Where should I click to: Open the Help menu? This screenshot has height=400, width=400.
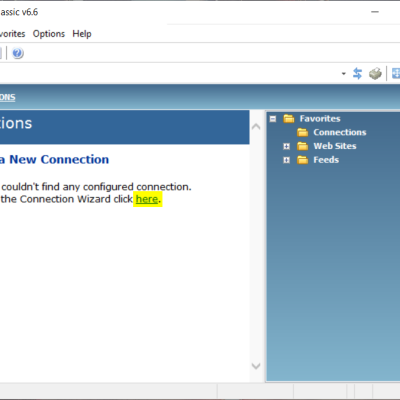coord(82,34)
